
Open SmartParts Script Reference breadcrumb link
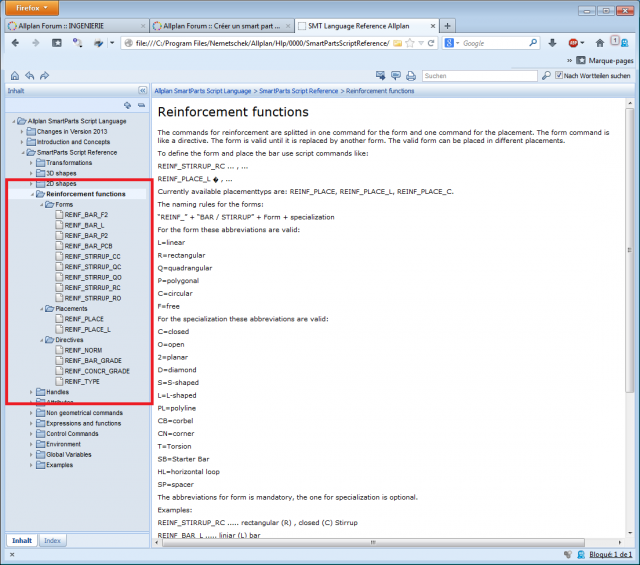click(x=298, y=91)
